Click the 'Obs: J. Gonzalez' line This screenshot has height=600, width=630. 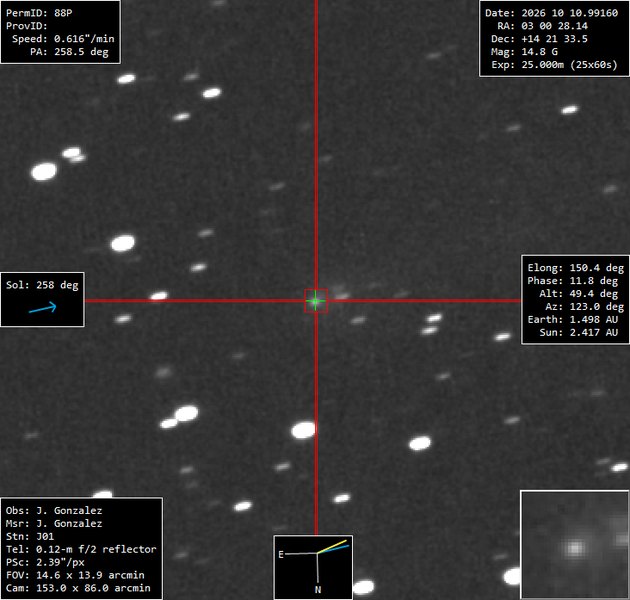pos(54,510)
